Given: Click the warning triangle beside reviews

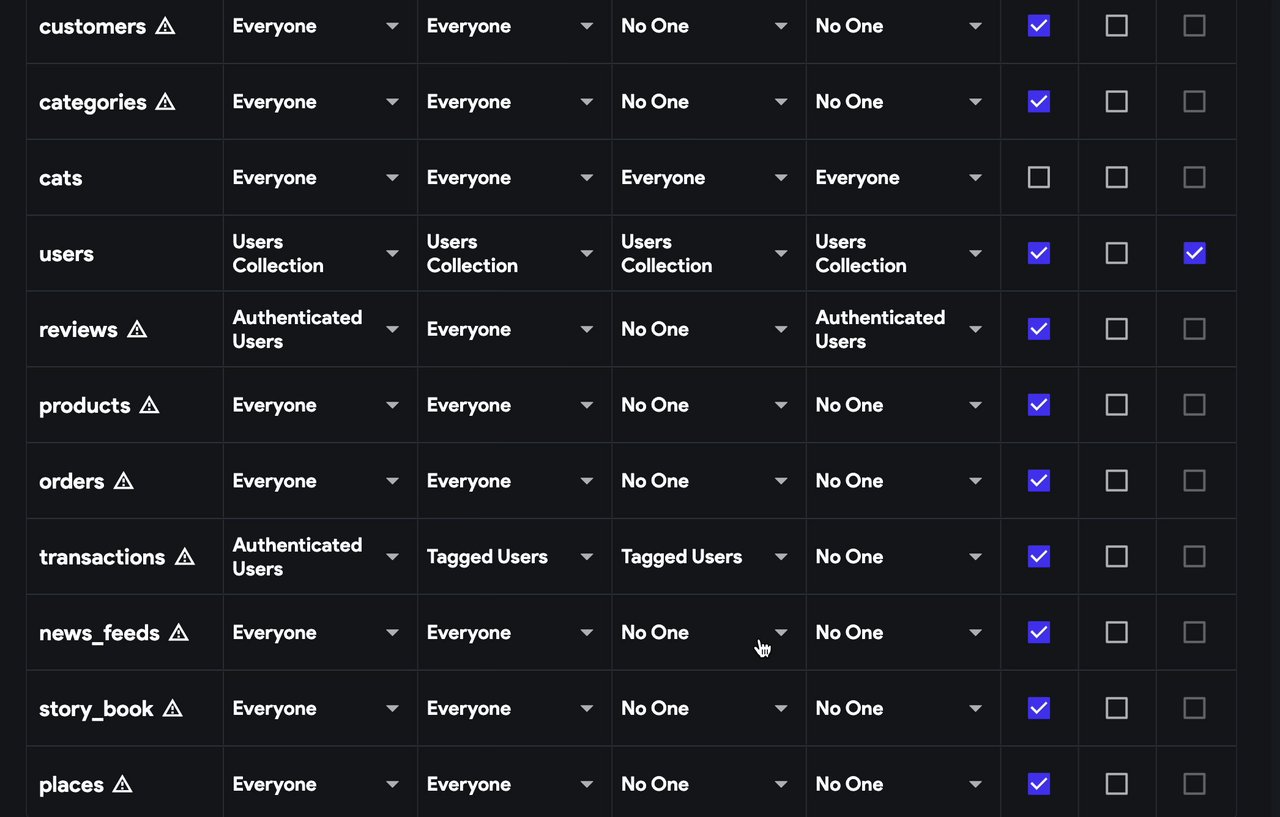Looking at the screenshot, I should pos(137,329).
